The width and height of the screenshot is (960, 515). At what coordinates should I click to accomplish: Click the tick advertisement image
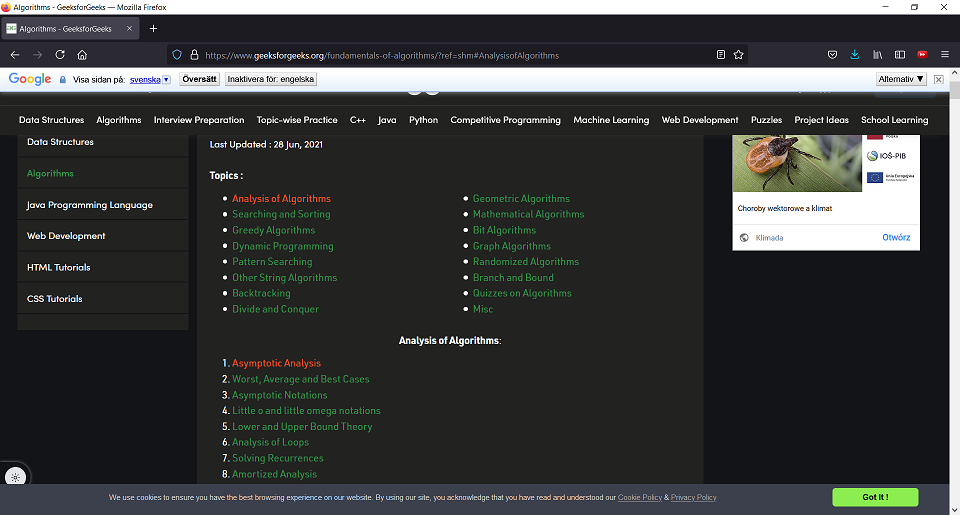(x=797, y=163)
